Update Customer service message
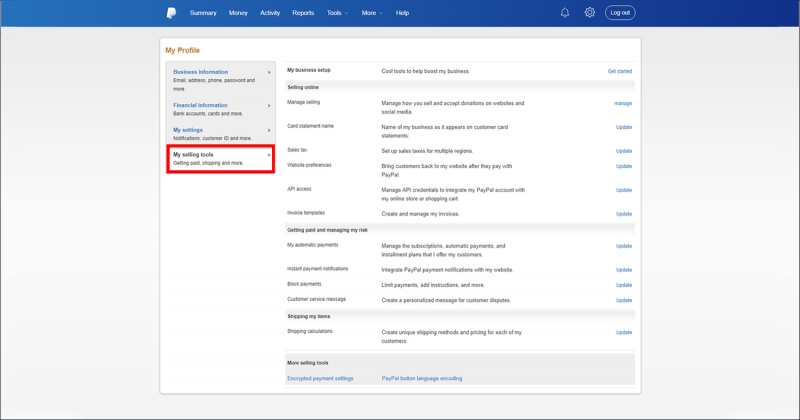This screenshot has height=420, width=800. (623, 301)
